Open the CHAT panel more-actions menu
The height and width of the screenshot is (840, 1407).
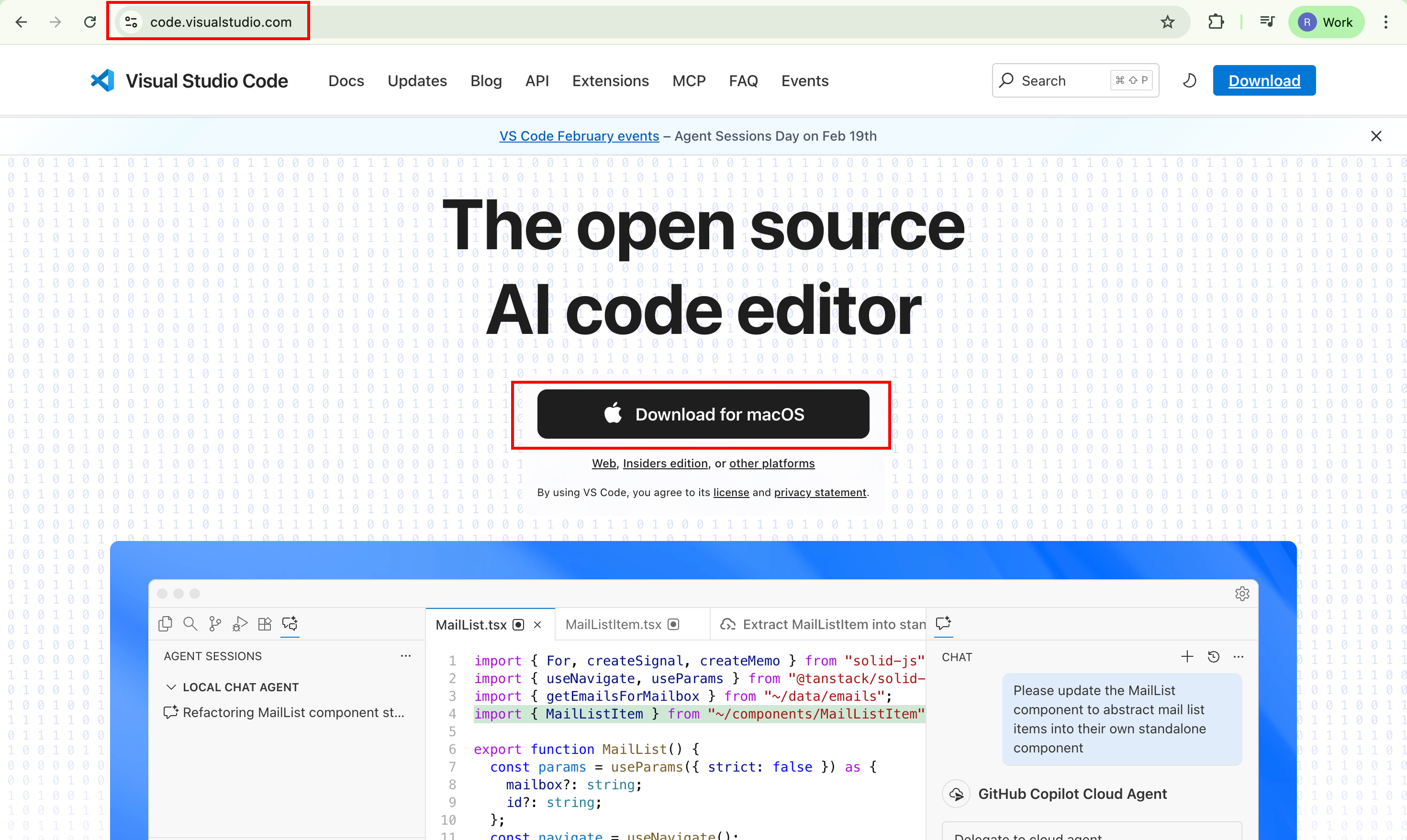(x=1239, y=656)
